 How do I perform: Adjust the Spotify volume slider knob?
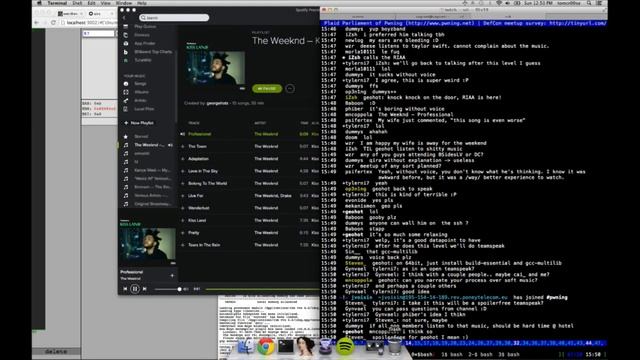click(179, 289)
